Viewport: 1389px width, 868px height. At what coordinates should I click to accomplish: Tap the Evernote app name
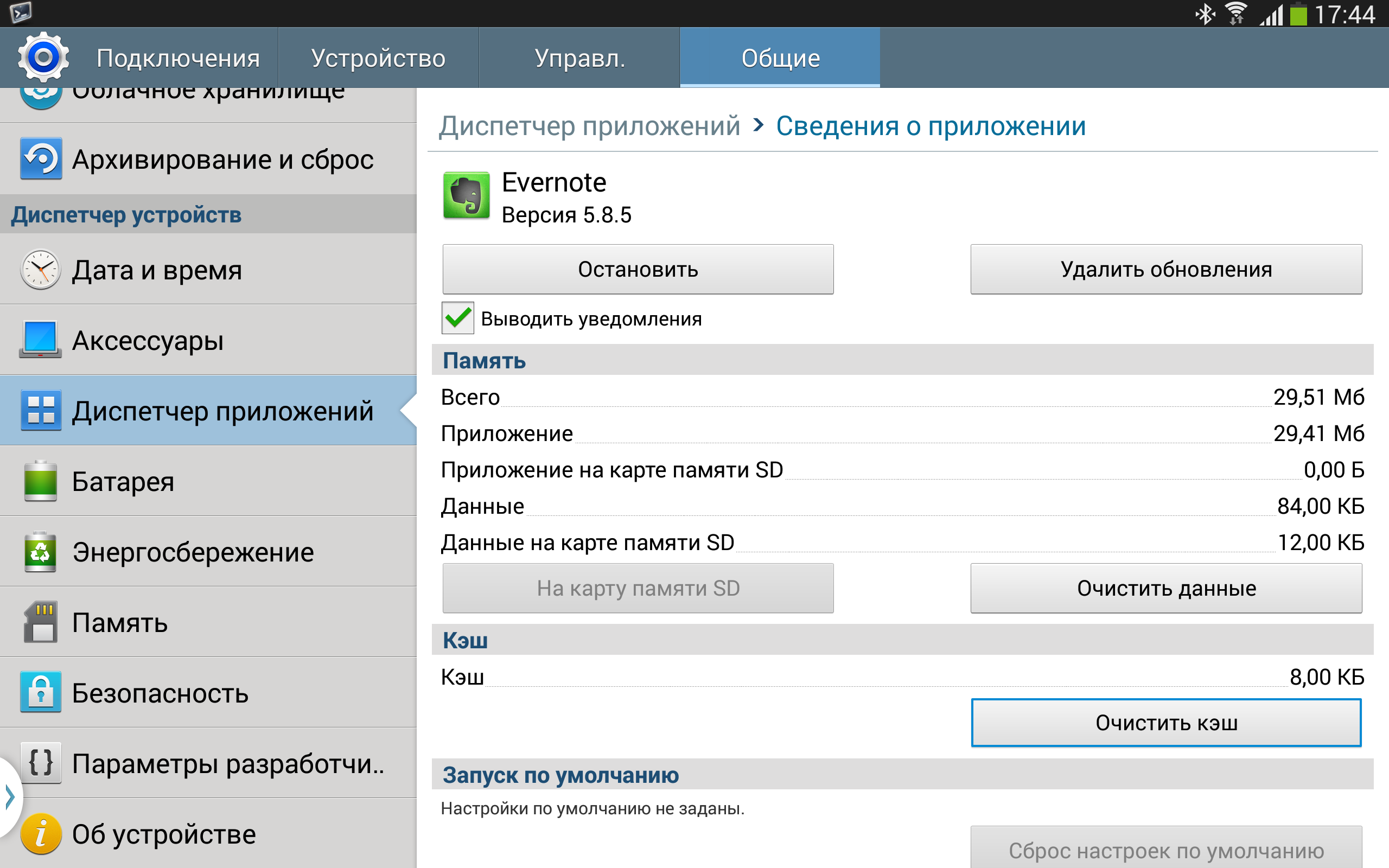[x=554, y=183]
